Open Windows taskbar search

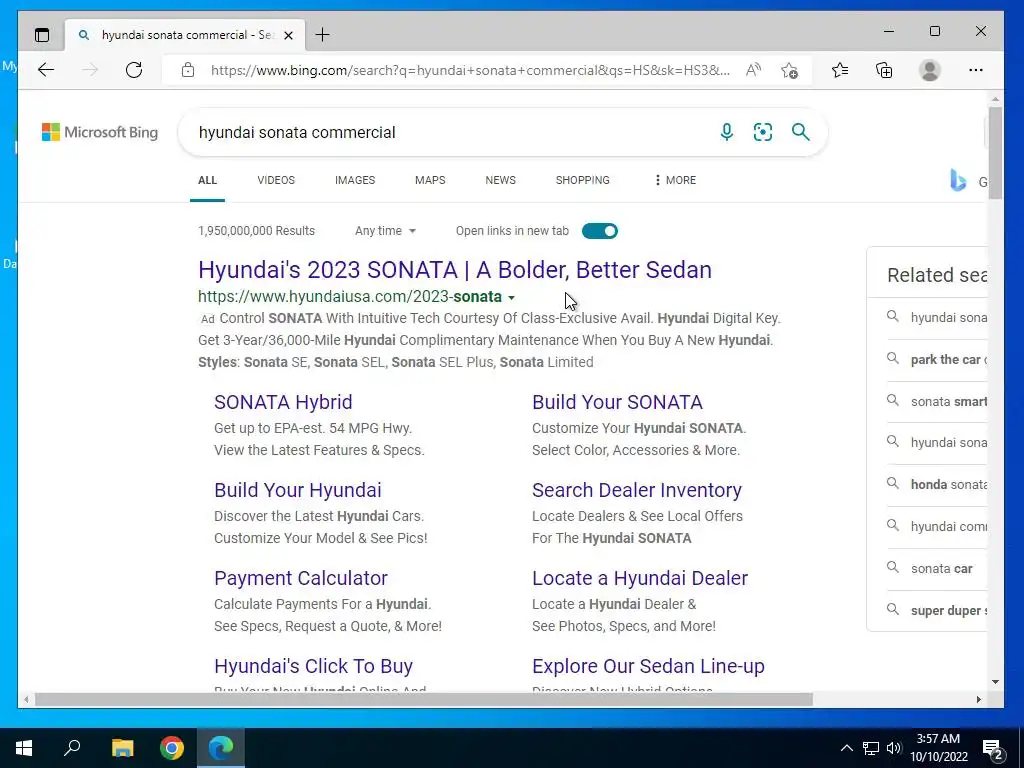[x=72, y=748]
